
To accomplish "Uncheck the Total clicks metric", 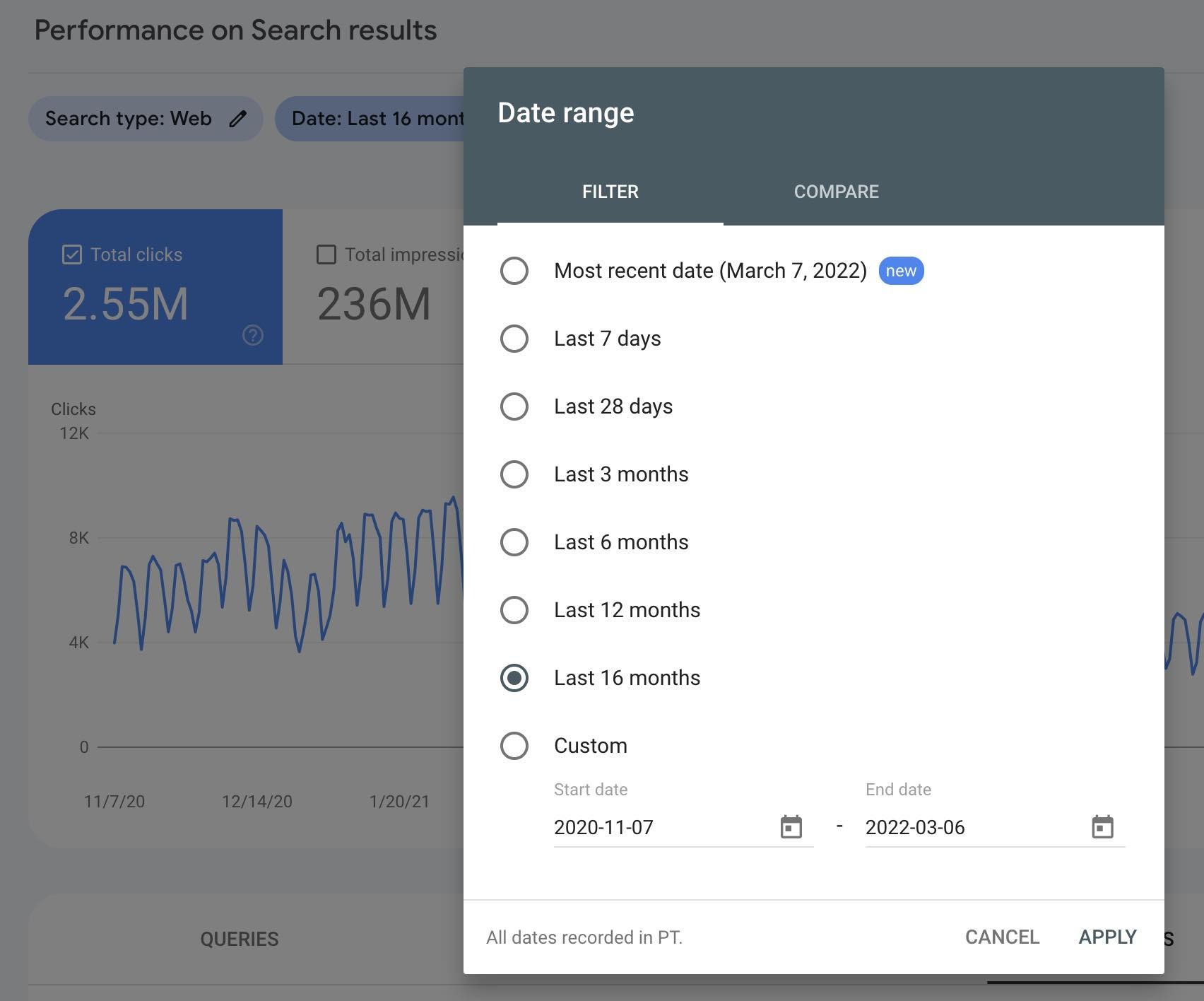I will (71, 254).
